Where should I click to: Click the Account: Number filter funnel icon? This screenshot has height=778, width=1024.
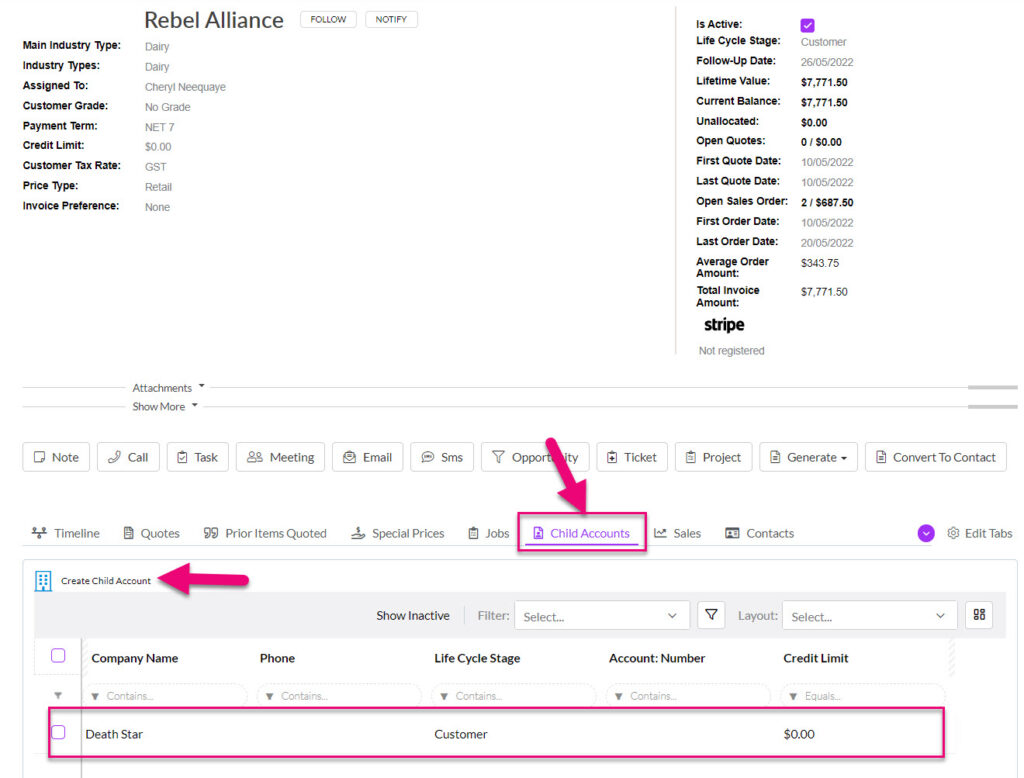click(x=618, y=696)
